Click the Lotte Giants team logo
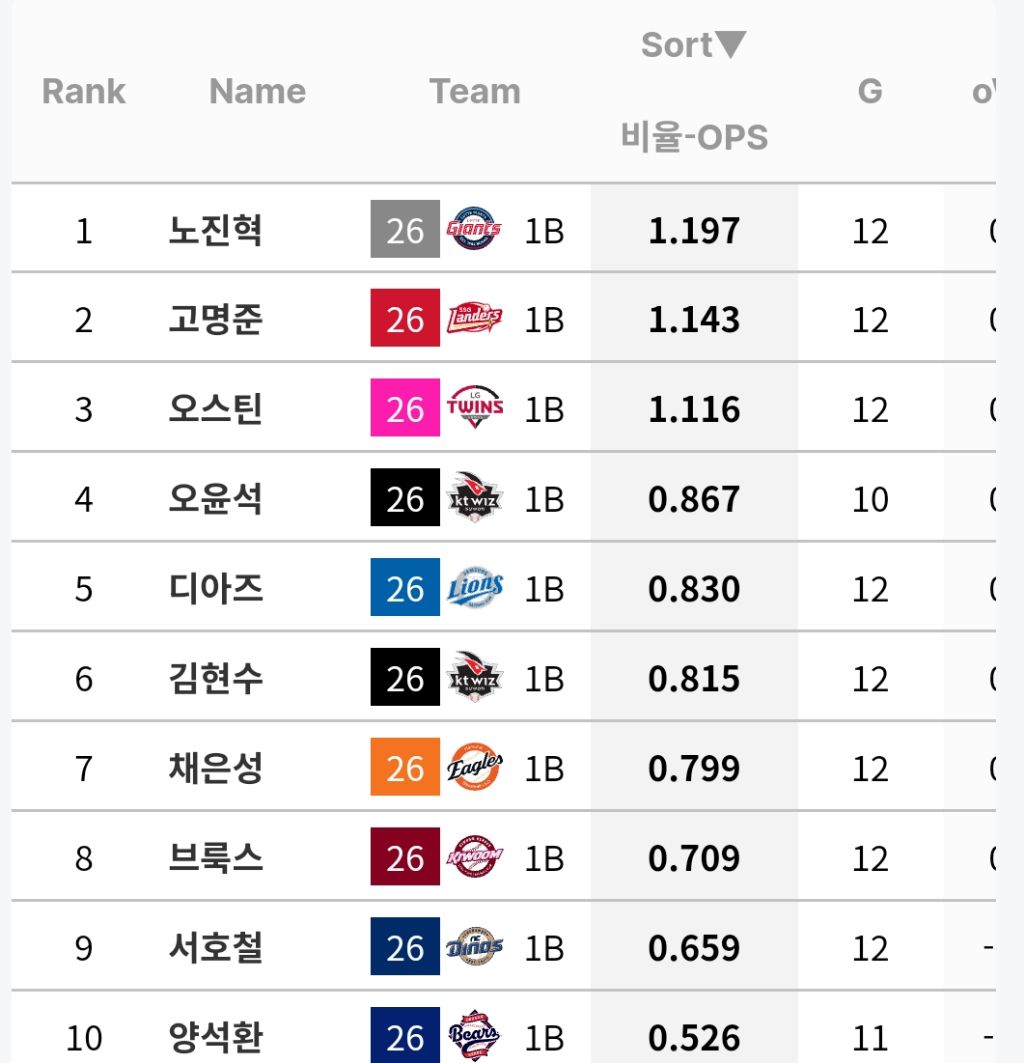 (x=474, y=229)
